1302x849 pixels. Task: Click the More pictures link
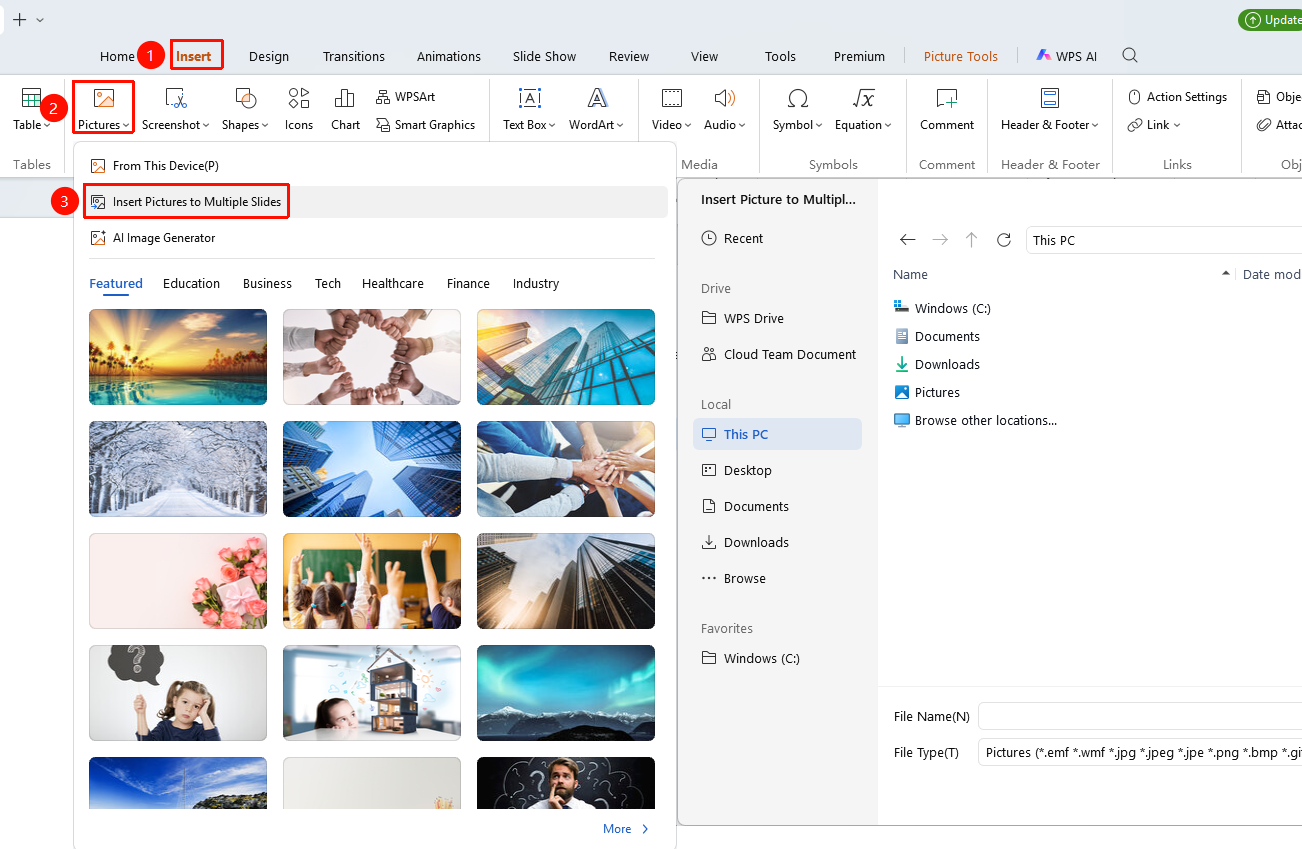click(626, 829)
